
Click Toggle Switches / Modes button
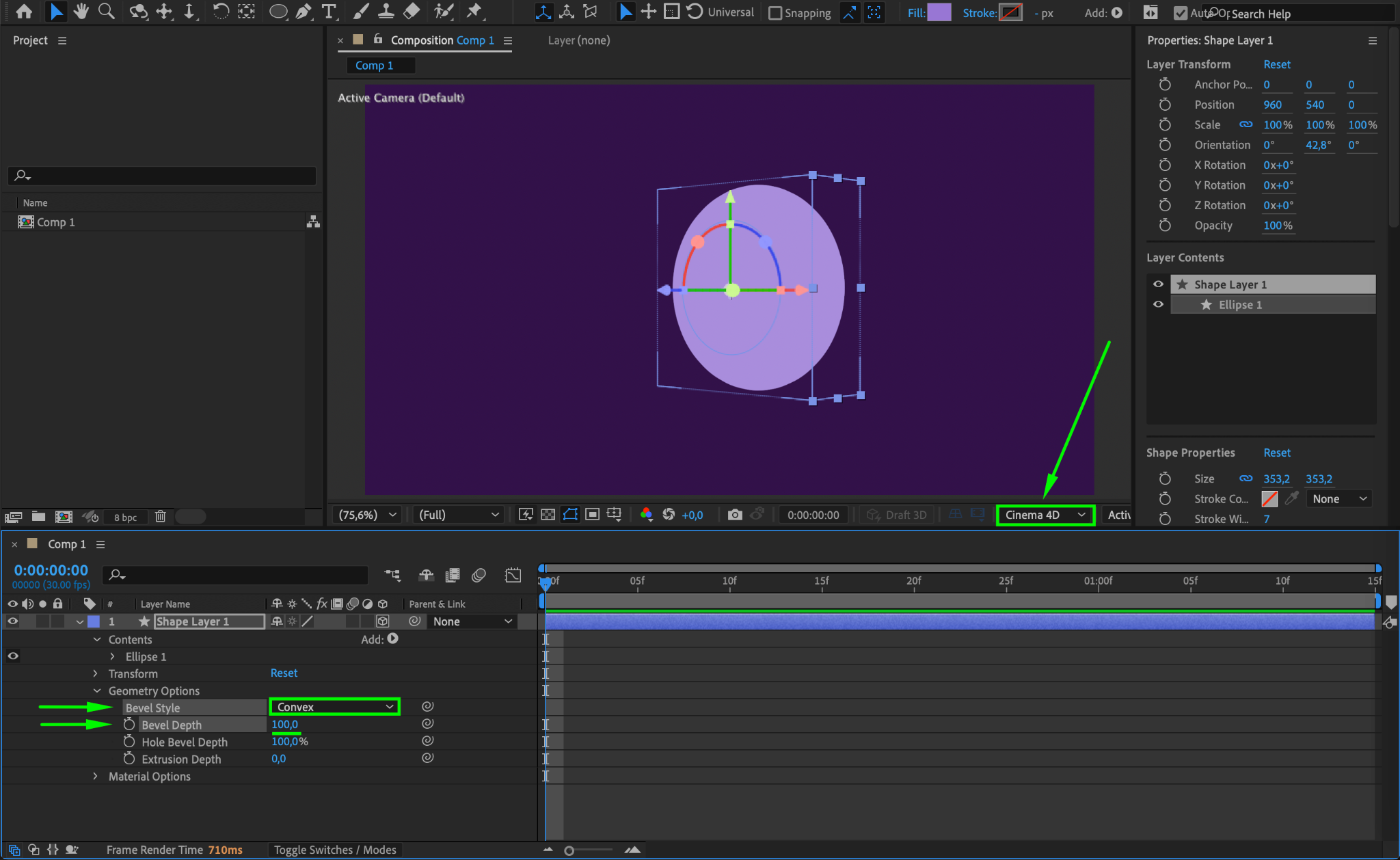pyautogui.click(x=335, y=850)
